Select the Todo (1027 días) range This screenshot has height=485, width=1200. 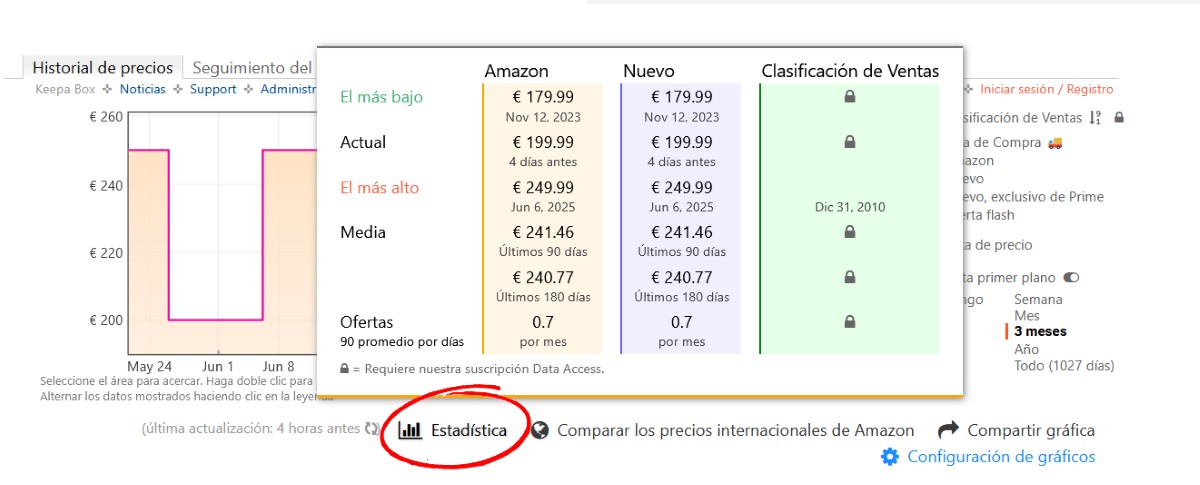tap(1064, 366)
